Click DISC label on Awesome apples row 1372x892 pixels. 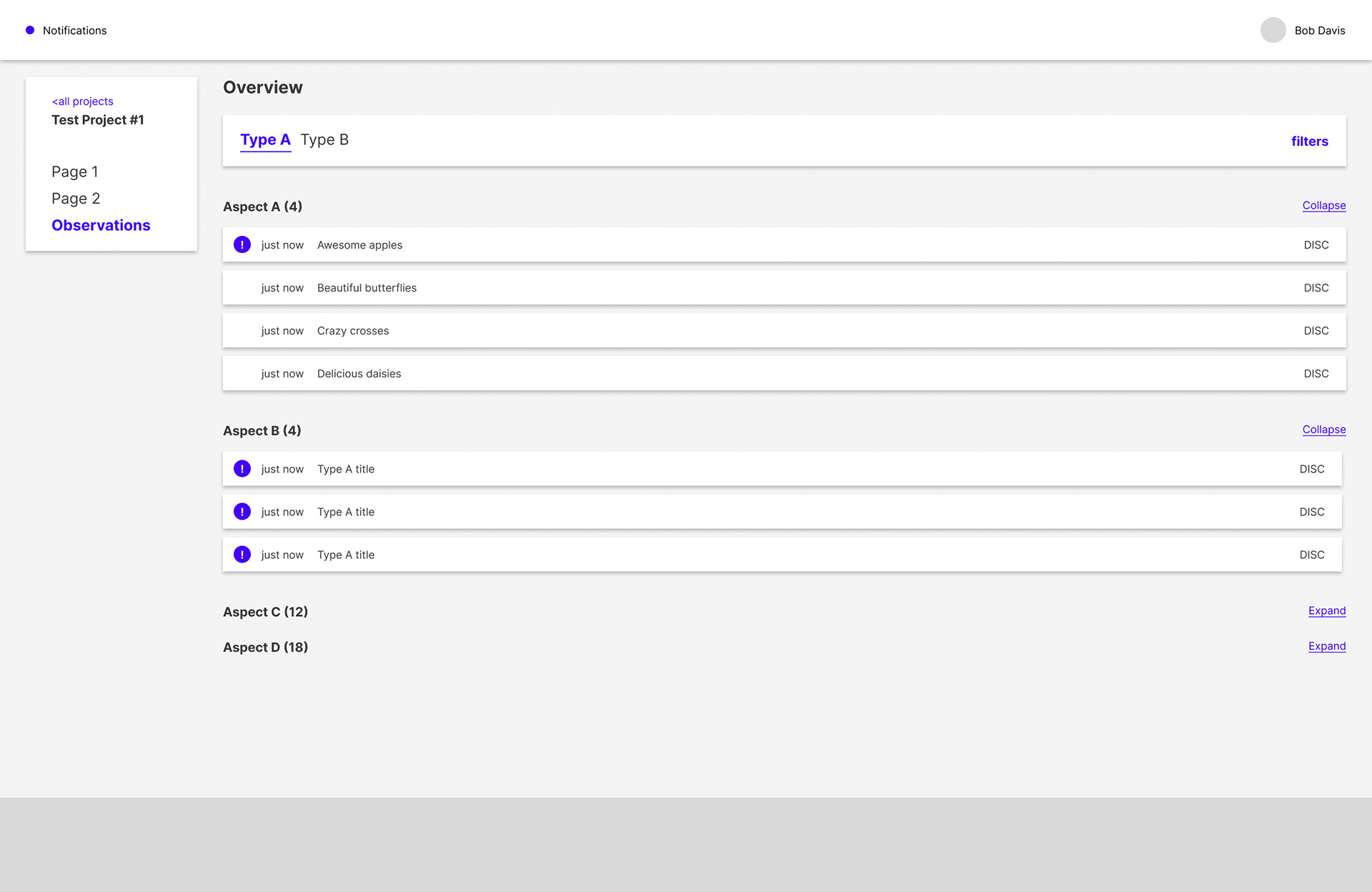[1316, 245]
